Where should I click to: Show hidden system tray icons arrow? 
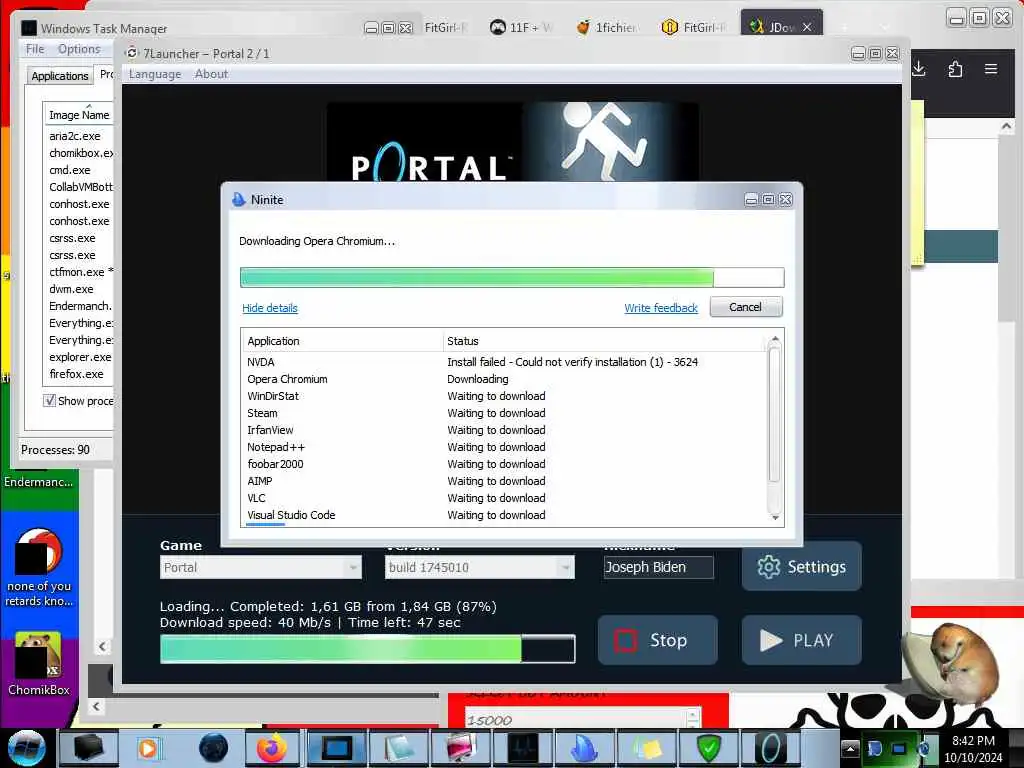click(x=850, y=748)
